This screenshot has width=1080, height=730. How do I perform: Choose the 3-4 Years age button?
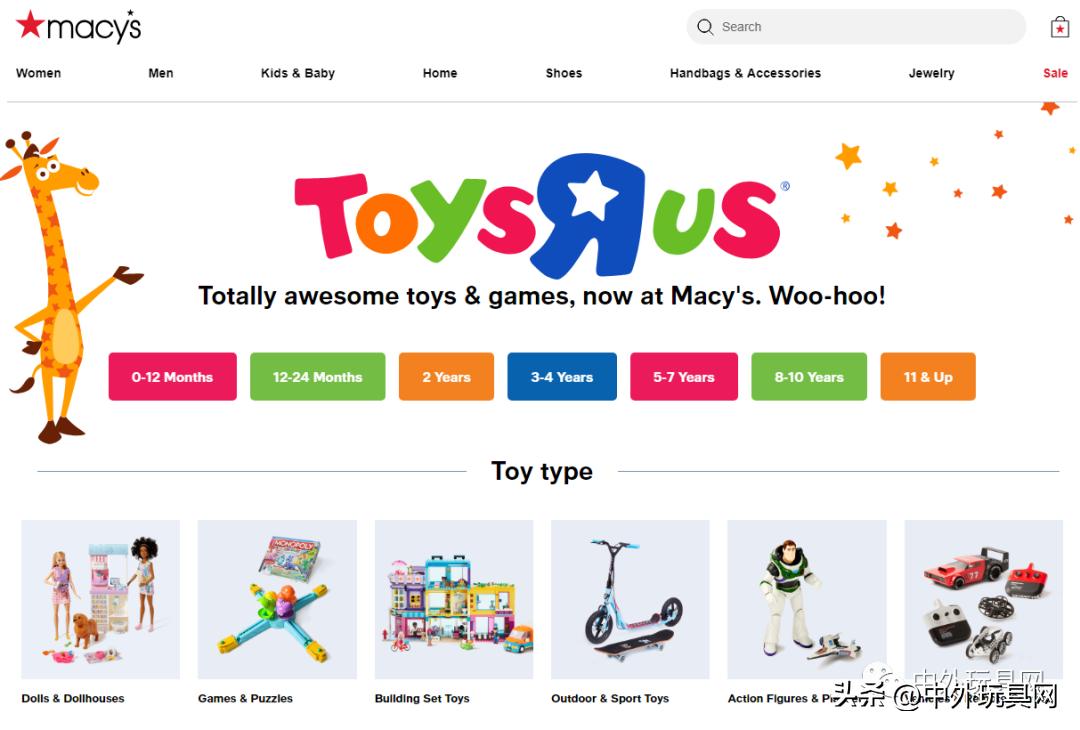[562, 377]
